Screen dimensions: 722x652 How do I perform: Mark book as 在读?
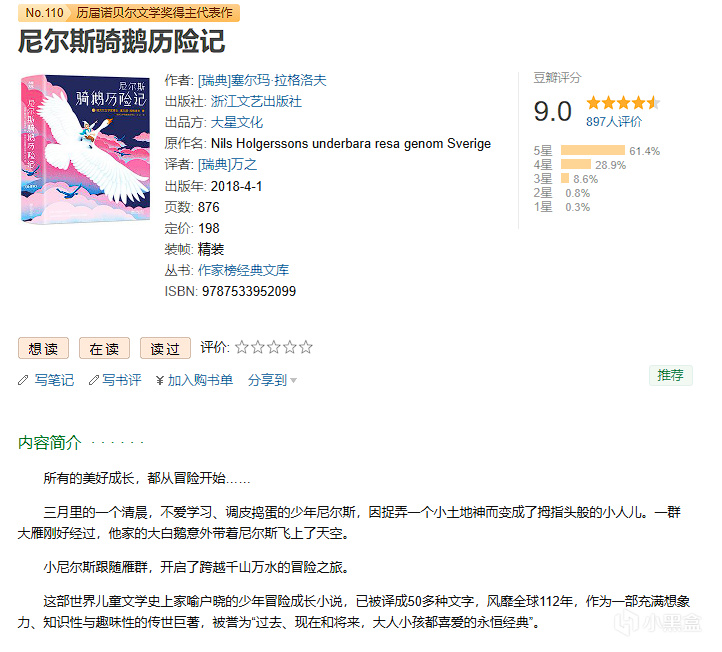click(x=104, y=348)
